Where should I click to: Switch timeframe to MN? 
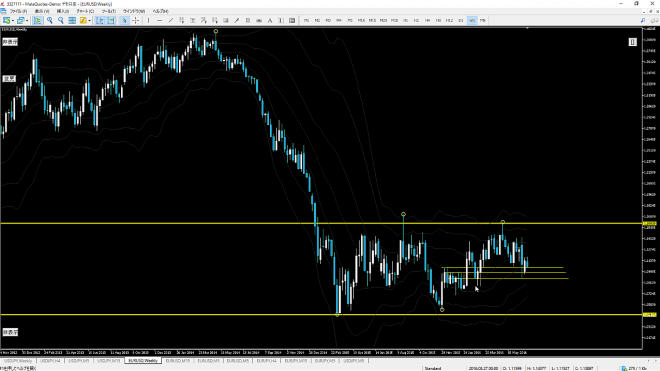tap(483, 20)
